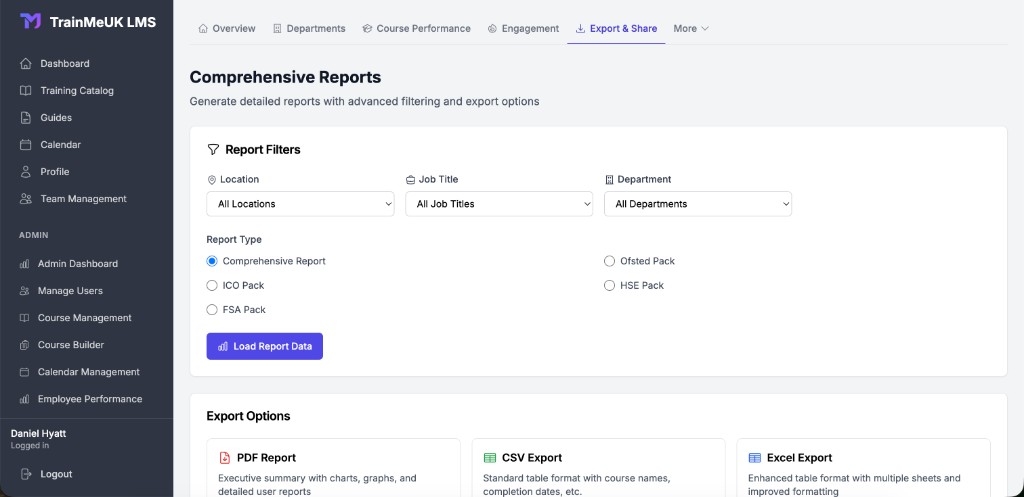This screenshot has height=497, width=1024.
Task: Switch to the Engagement tab
Action: (523, 29)
